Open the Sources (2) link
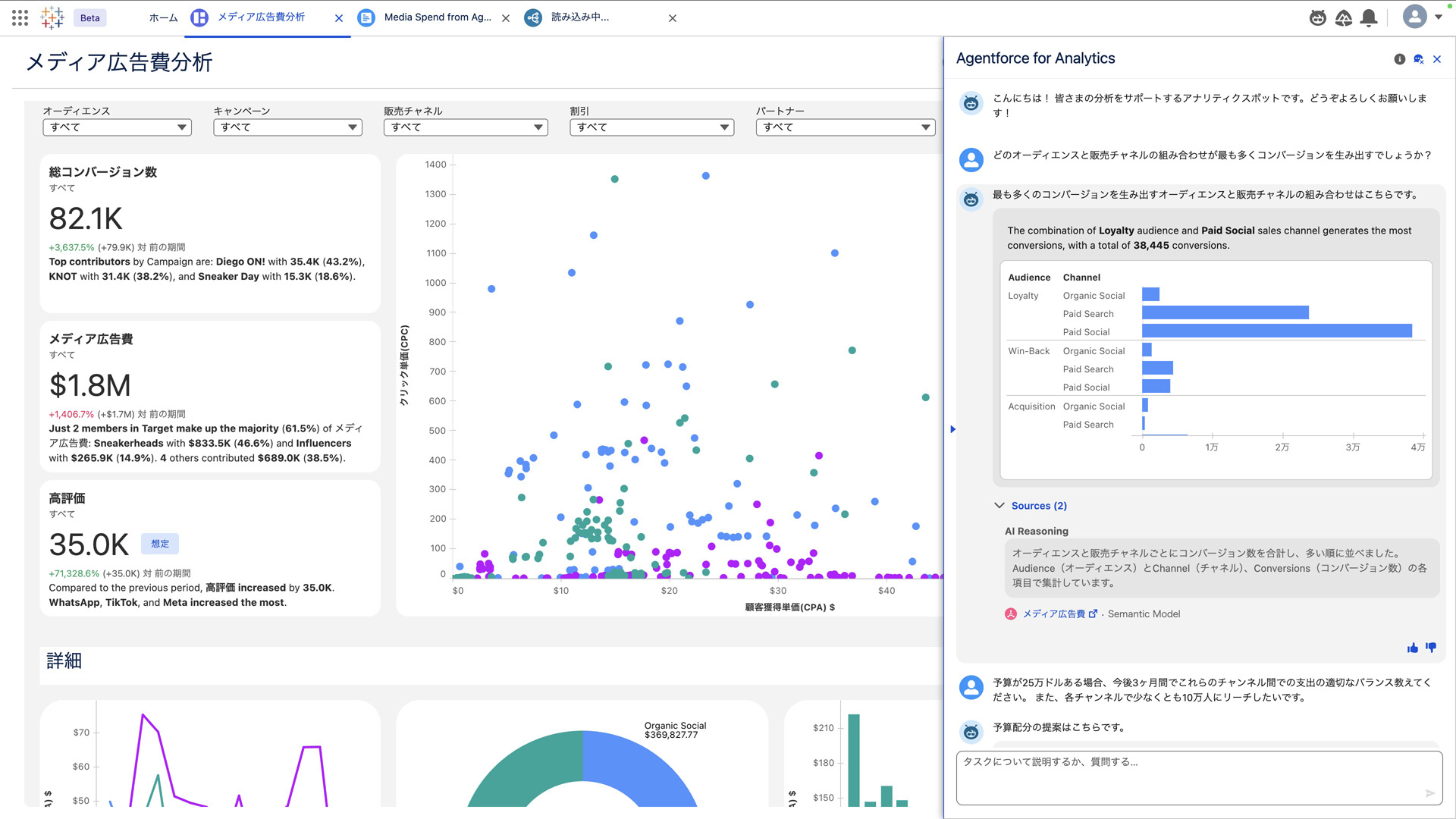Screen dimensions: 1456x819 pos(1039,506)
